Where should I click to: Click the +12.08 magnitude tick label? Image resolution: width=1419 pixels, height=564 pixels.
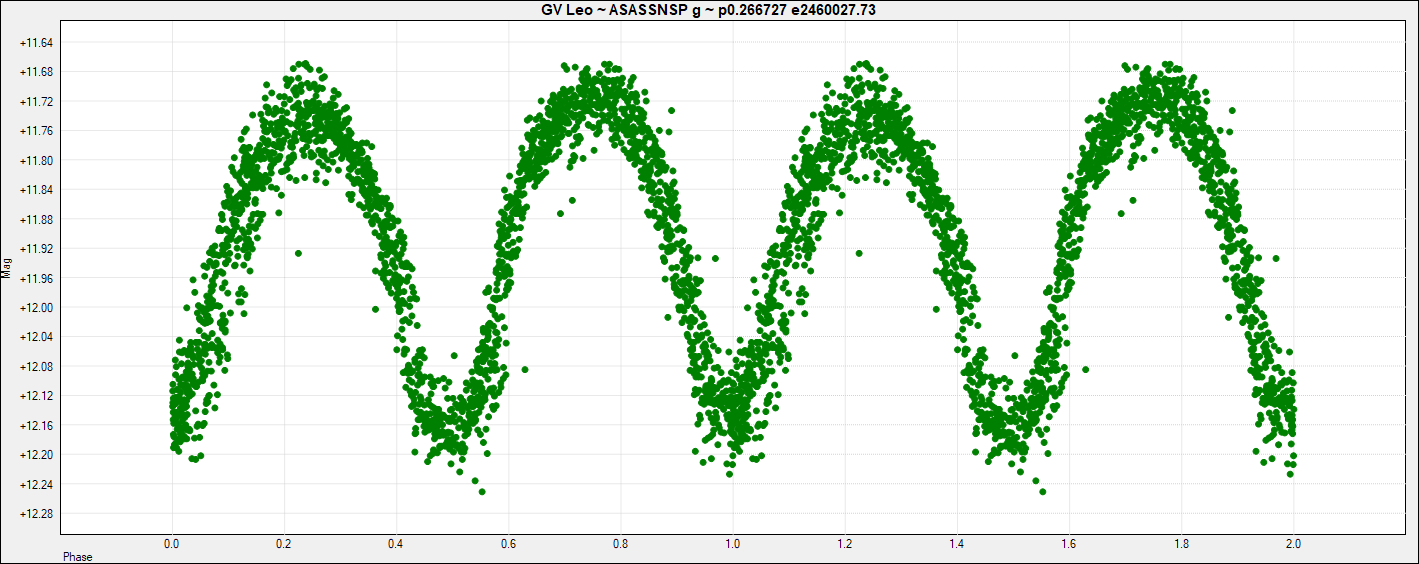coord(37,367)
